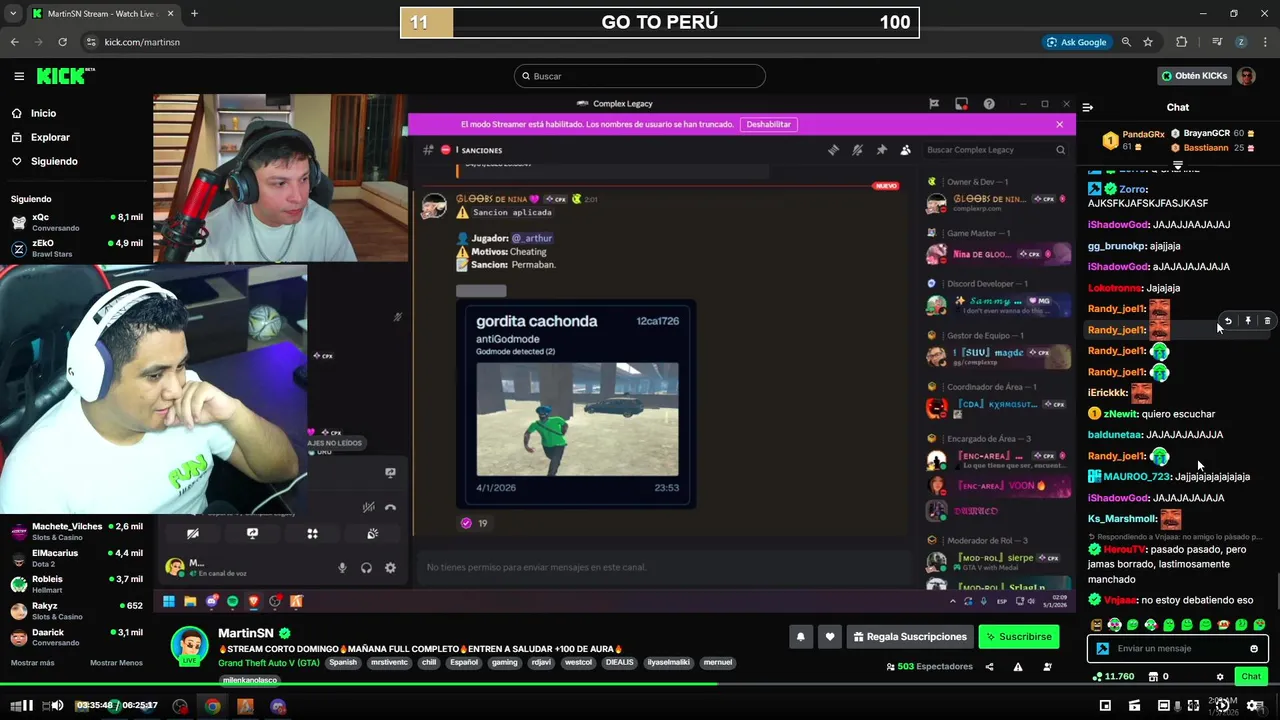Open a new Chrome tab
1280x720 pixels.
pos(194,14)
